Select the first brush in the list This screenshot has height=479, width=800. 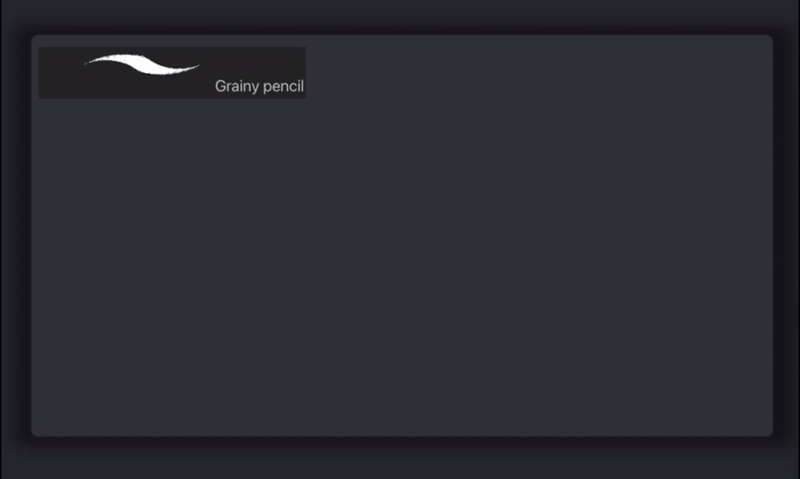tap(172, 72)
